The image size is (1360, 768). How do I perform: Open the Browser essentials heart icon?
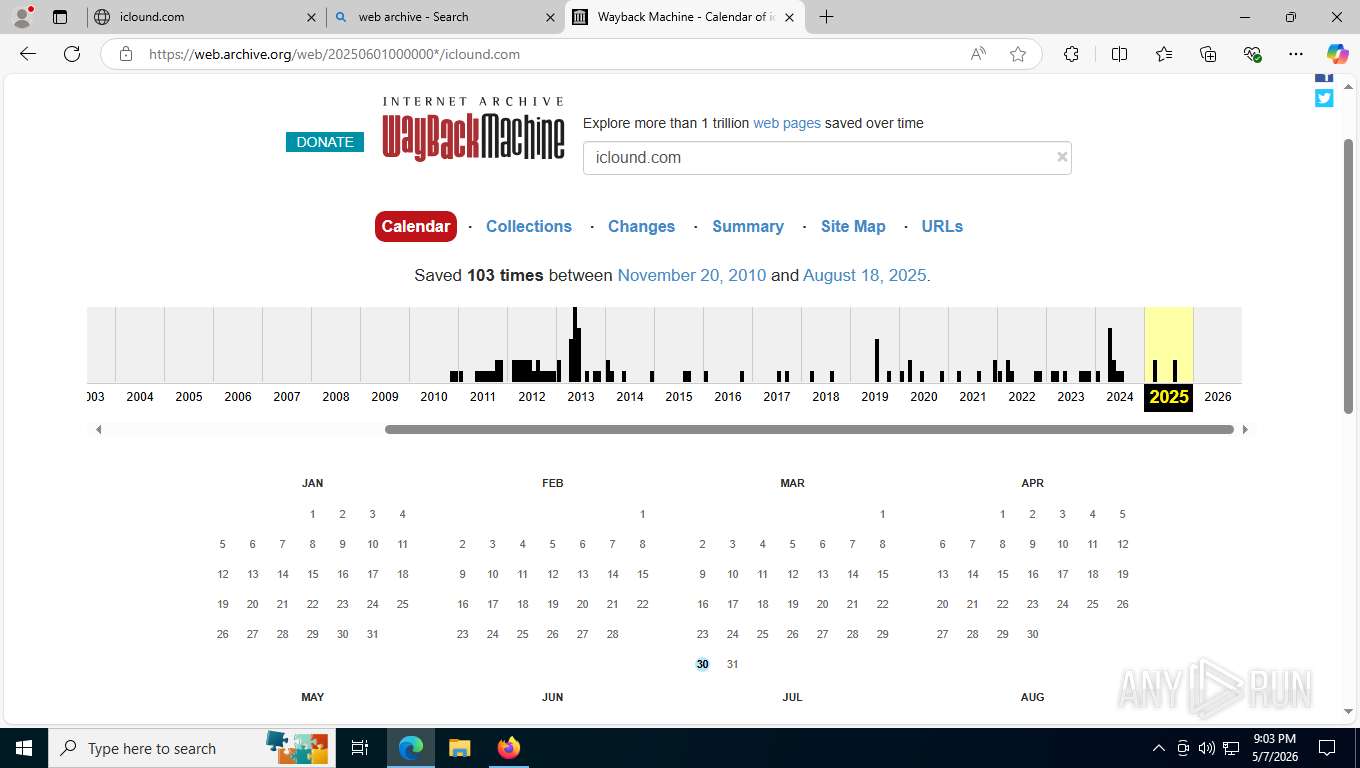point(1252,54)
